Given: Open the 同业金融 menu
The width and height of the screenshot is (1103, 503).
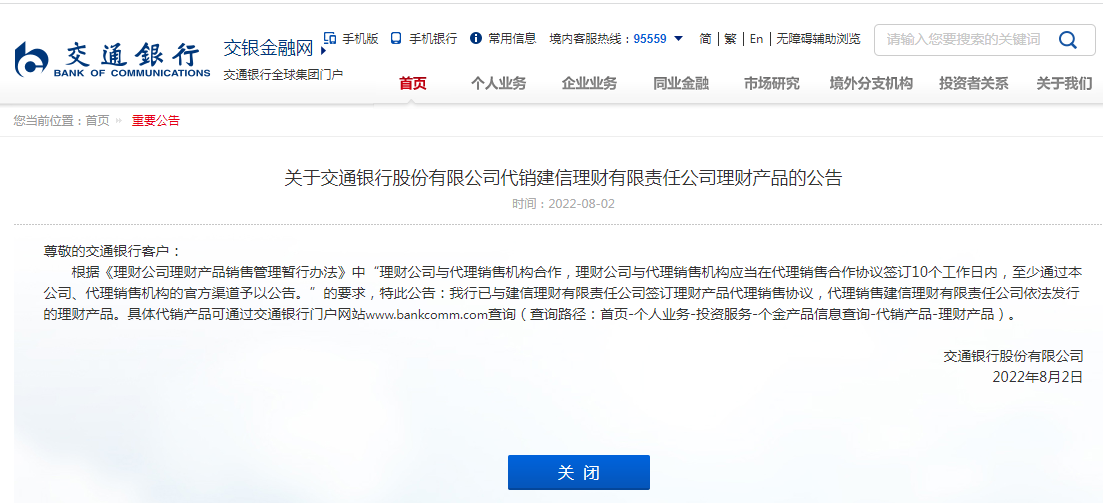Looking at the screenshot, I should click(x=681, y=83).
